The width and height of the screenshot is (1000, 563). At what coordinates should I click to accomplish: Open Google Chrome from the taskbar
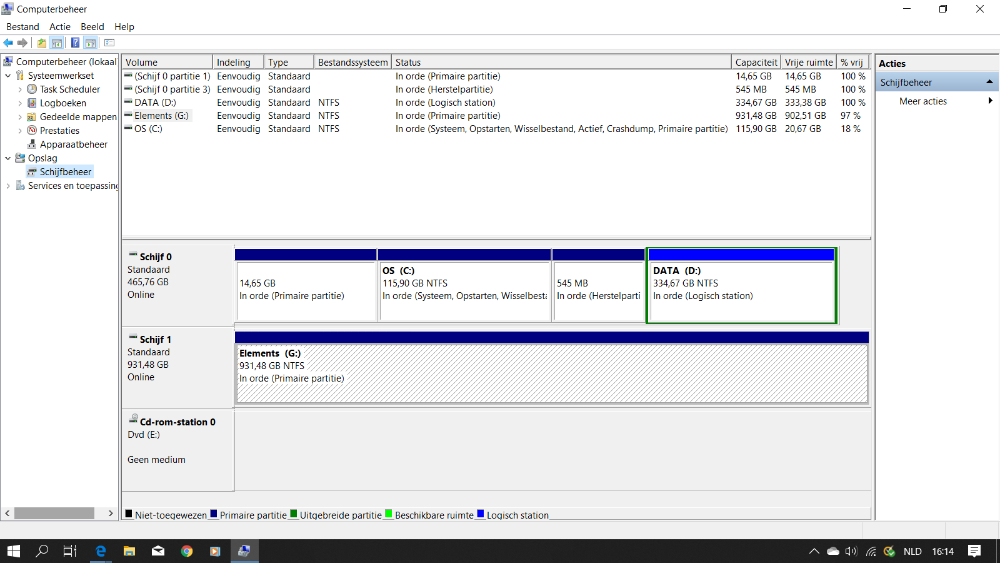186,551
